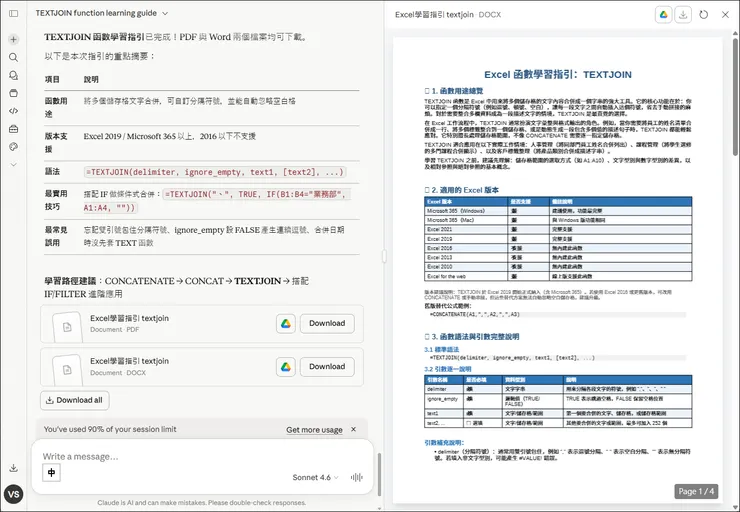Click 學習路徑建議 bold text

click(x=70, y=281)
